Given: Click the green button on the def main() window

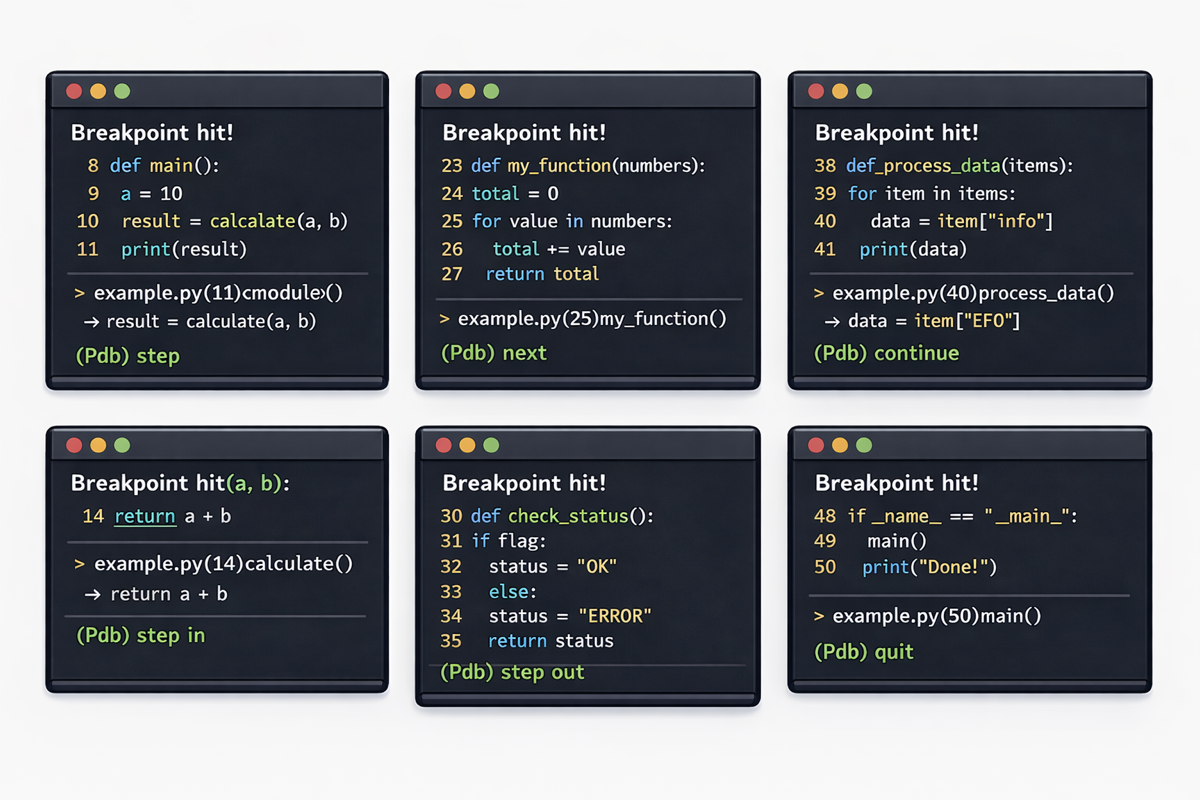Looking at the screenshot, I should point(122,91).
